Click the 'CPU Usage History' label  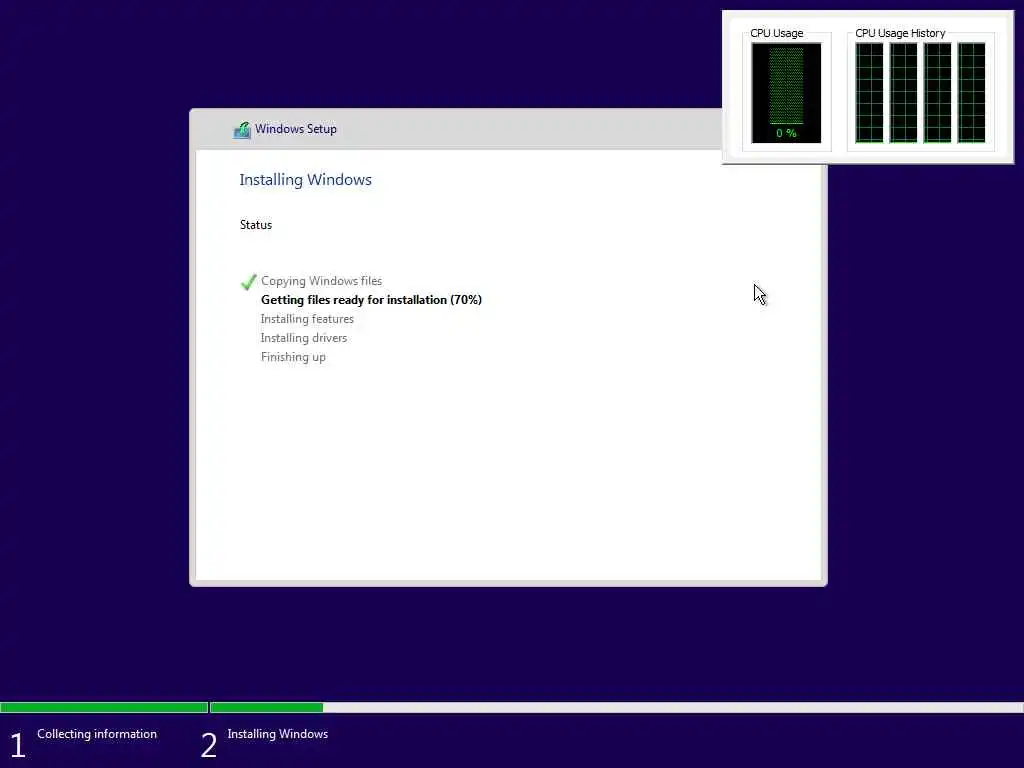(x=900, y=33)
